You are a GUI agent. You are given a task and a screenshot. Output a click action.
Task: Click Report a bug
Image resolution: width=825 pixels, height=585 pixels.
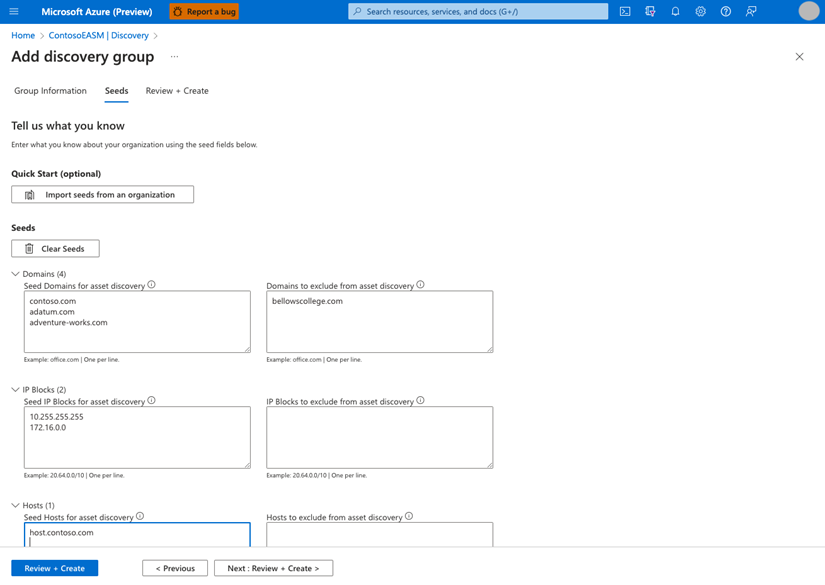point(203,11)
